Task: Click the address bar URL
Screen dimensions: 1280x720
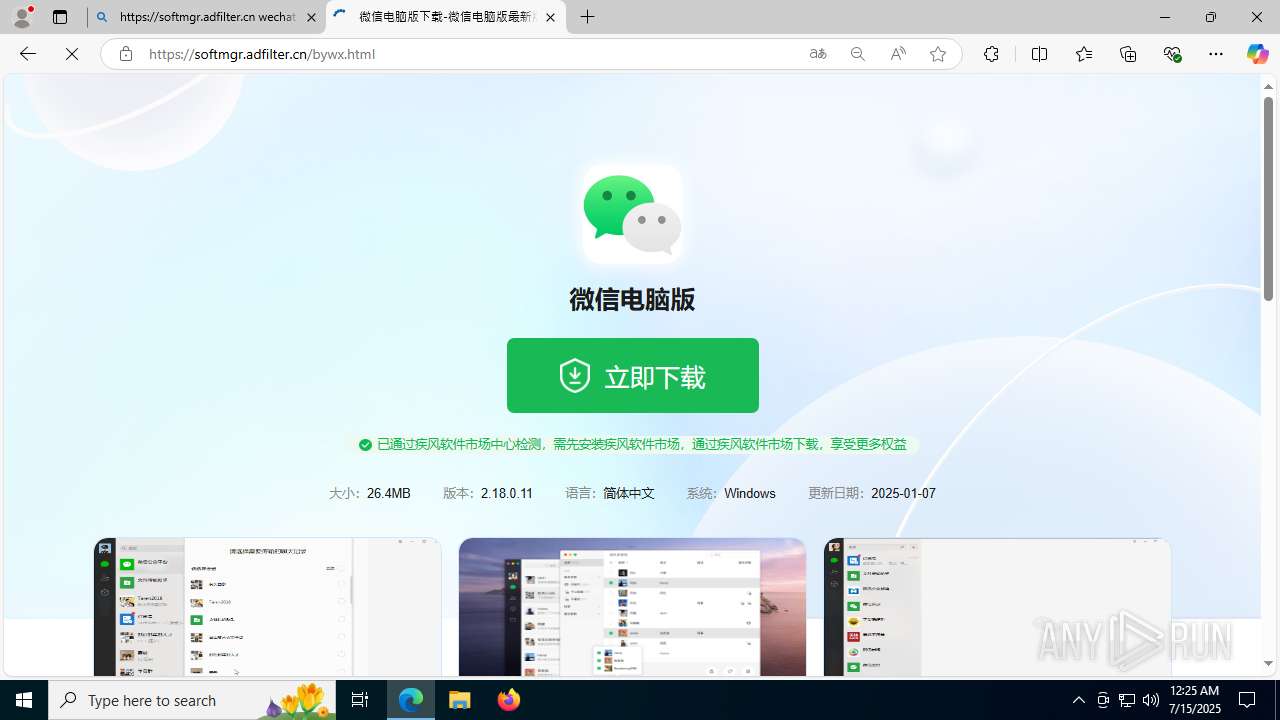Action: click(x=262, y=54)
